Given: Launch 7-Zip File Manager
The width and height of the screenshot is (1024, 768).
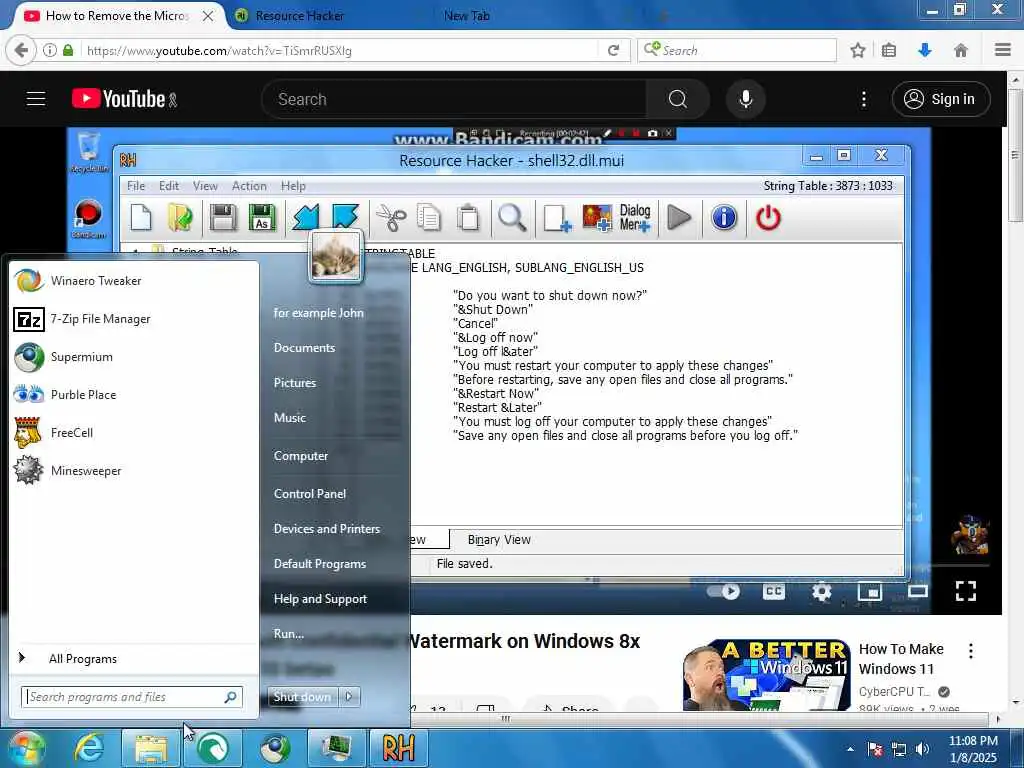Looking at the screenshot, I should pos(134,319).
